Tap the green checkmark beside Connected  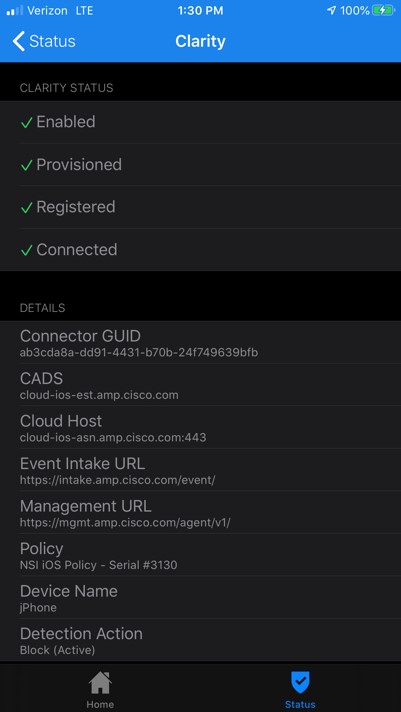pyautogui.click(x=27, y=250)
